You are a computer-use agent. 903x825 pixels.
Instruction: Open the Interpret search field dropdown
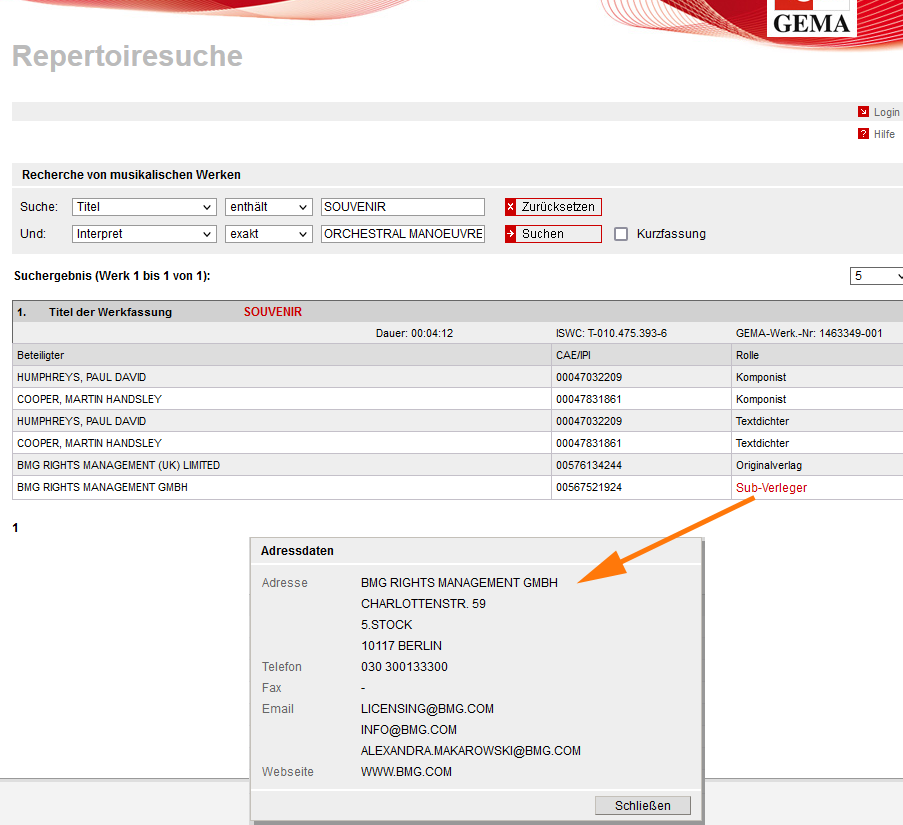tap(144, 234)
